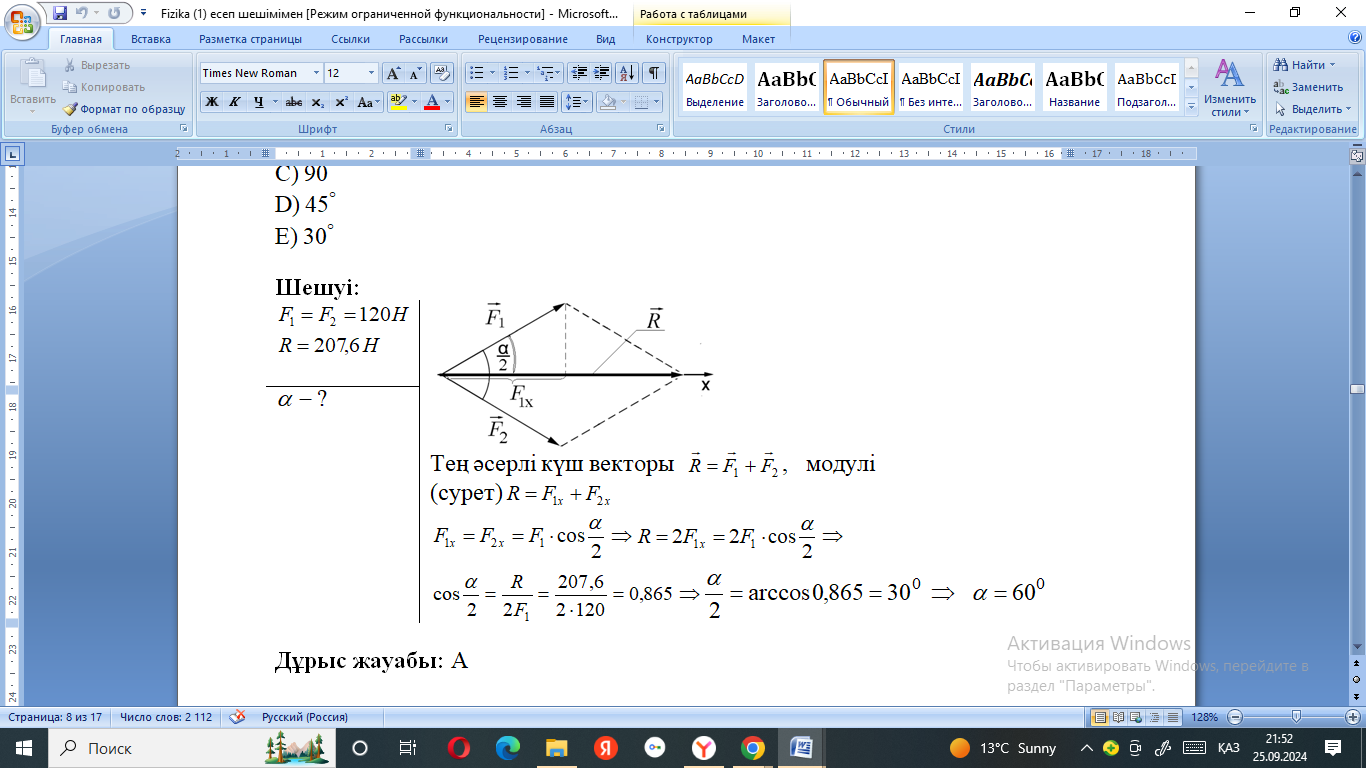Image resolution: width=1366 pixels, height=768 pixels.
Task: Apply the Выделение style
Action: pyautogui.click(x=715, y=88)
